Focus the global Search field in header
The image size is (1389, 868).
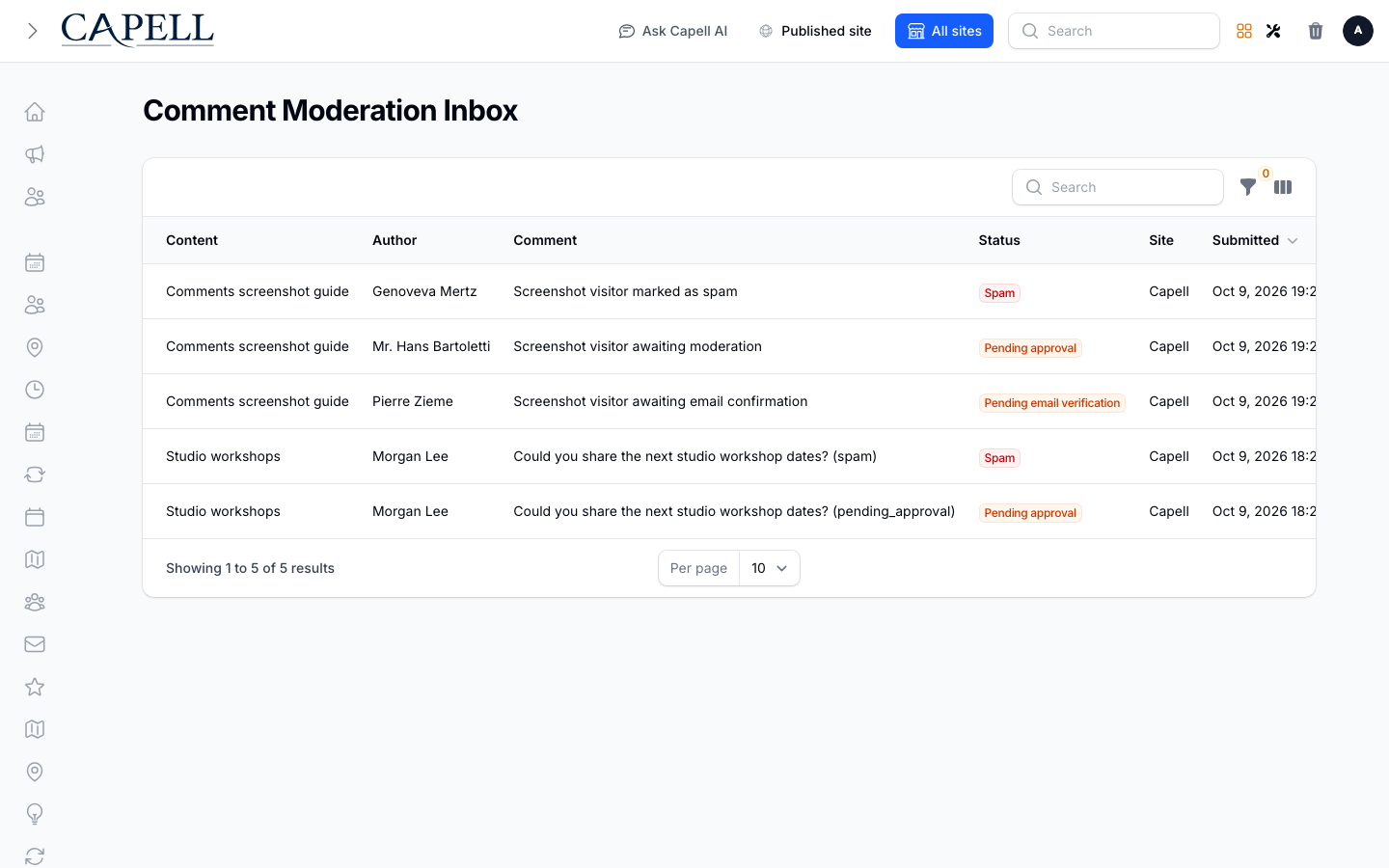pyautogui.click(x=1114, y=31)
